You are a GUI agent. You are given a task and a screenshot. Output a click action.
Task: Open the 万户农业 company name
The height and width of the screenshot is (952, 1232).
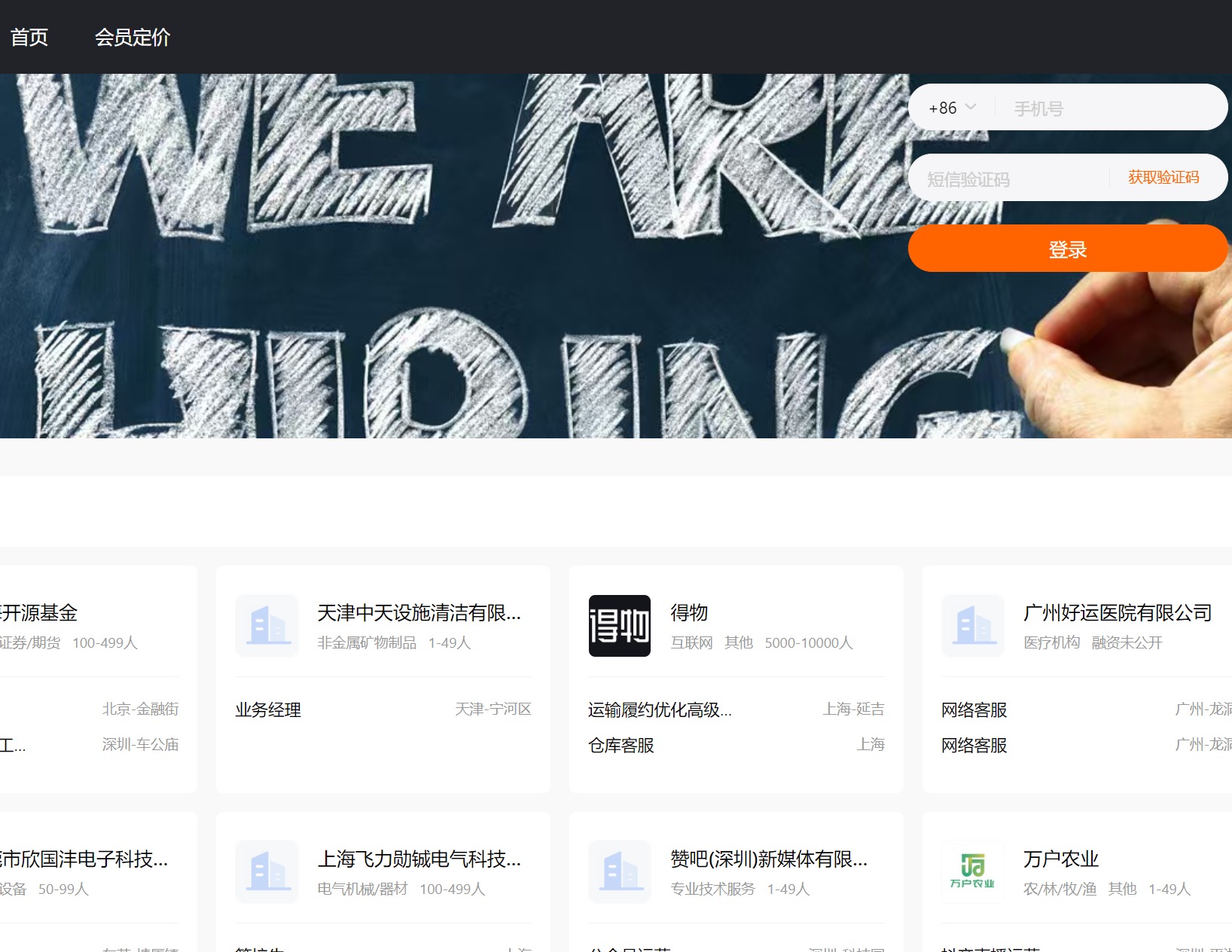coord(1061,859)
